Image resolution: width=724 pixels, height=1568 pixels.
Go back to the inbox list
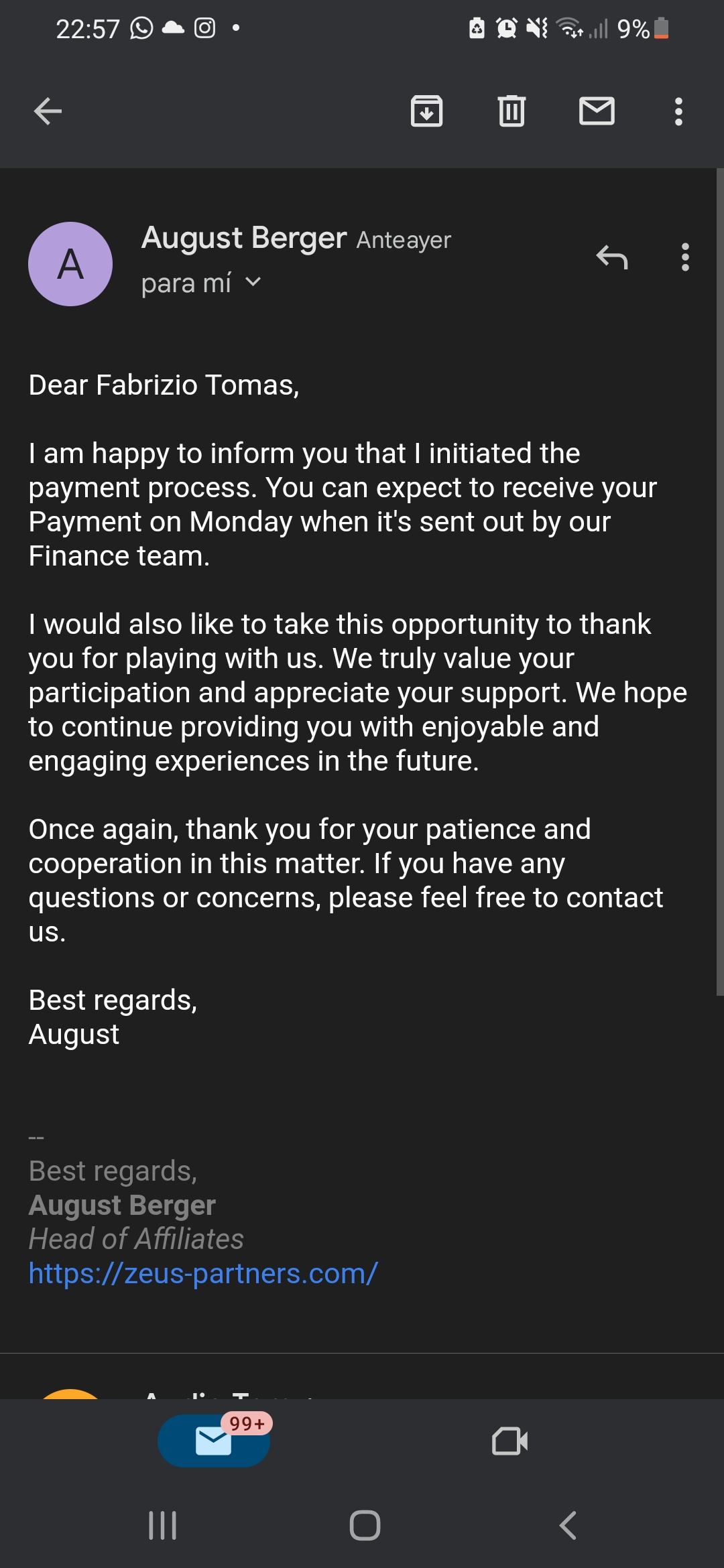click(x=48, y=111)
